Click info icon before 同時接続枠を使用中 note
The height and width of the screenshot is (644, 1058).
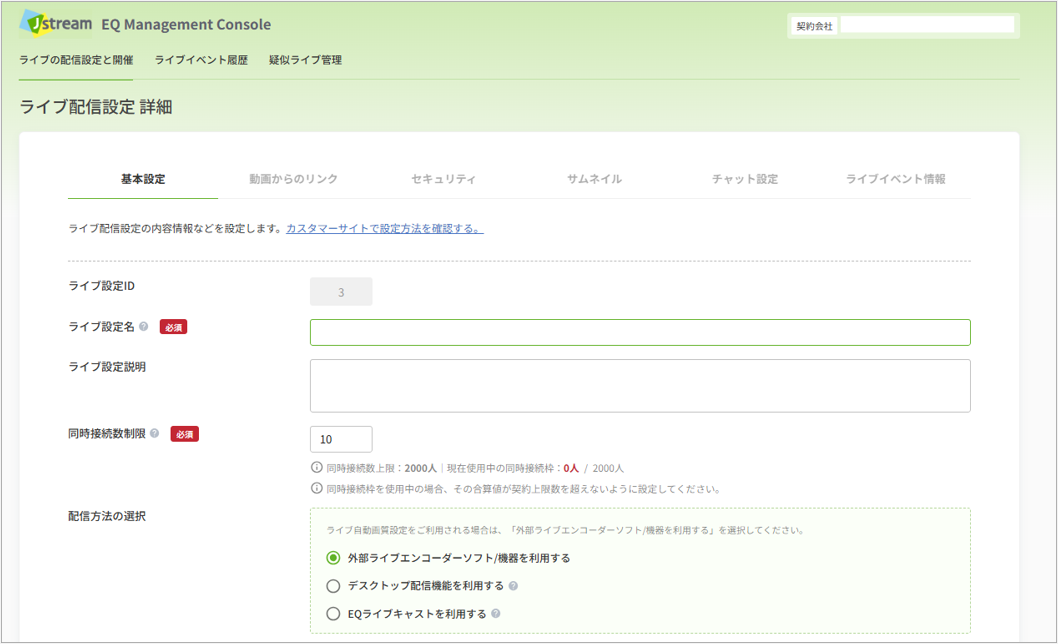[x=316, y=488]
